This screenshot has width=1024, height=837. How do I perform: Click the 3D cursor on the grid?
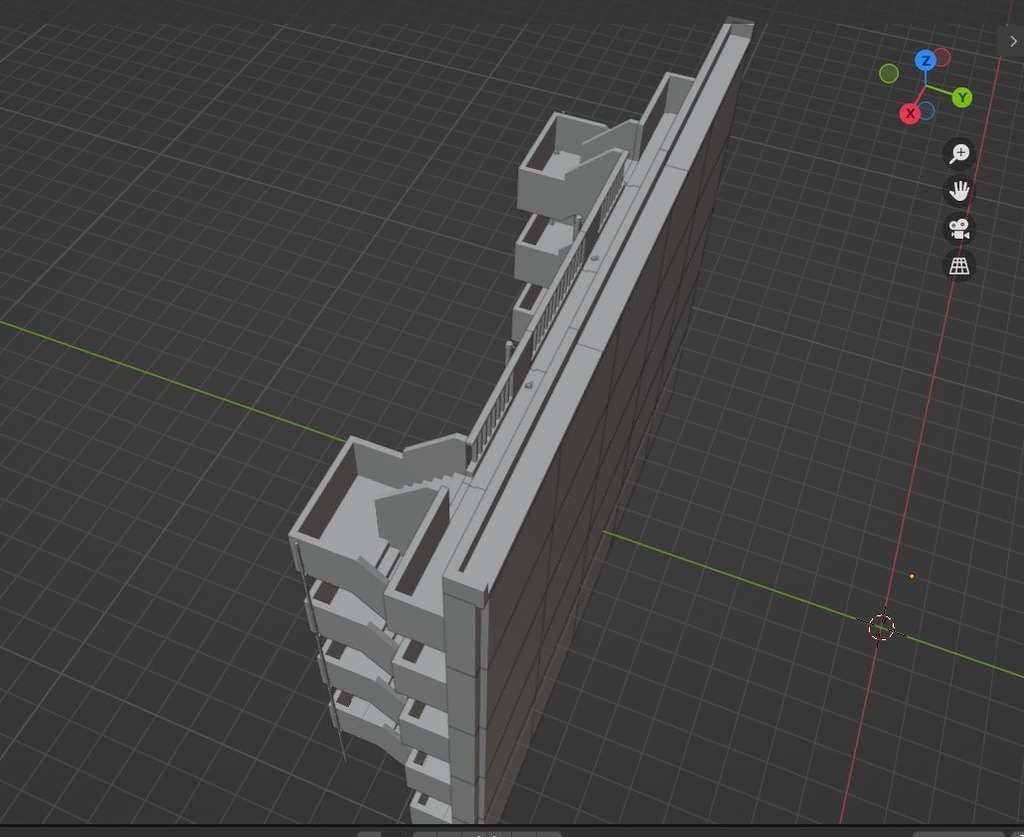881,627
